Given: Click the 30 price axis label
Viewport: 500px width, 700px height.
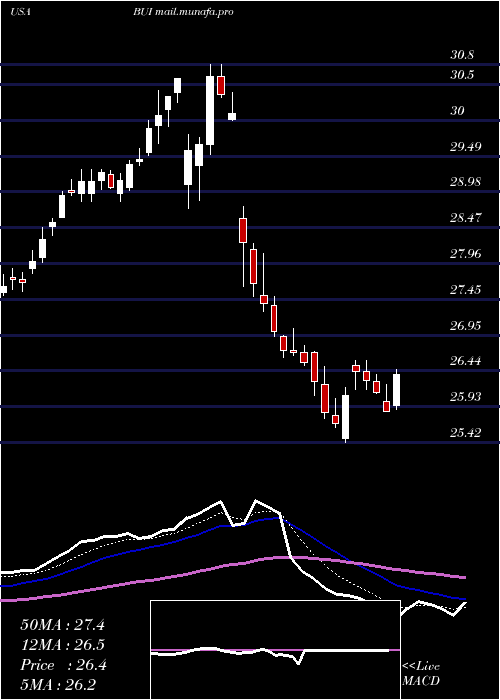Looking at the screenshot, I should 457,110.
